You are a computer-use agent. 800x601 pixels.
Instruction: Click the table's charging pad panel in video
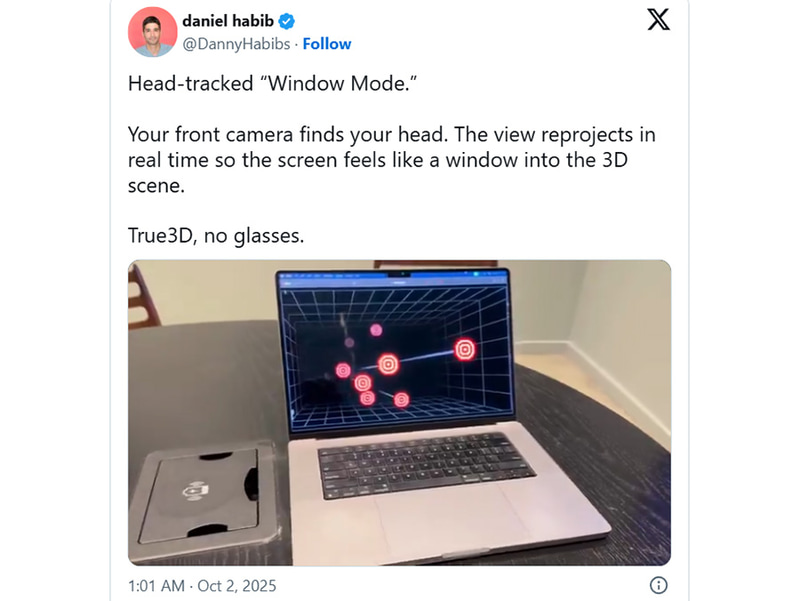[x=204, y=497]
